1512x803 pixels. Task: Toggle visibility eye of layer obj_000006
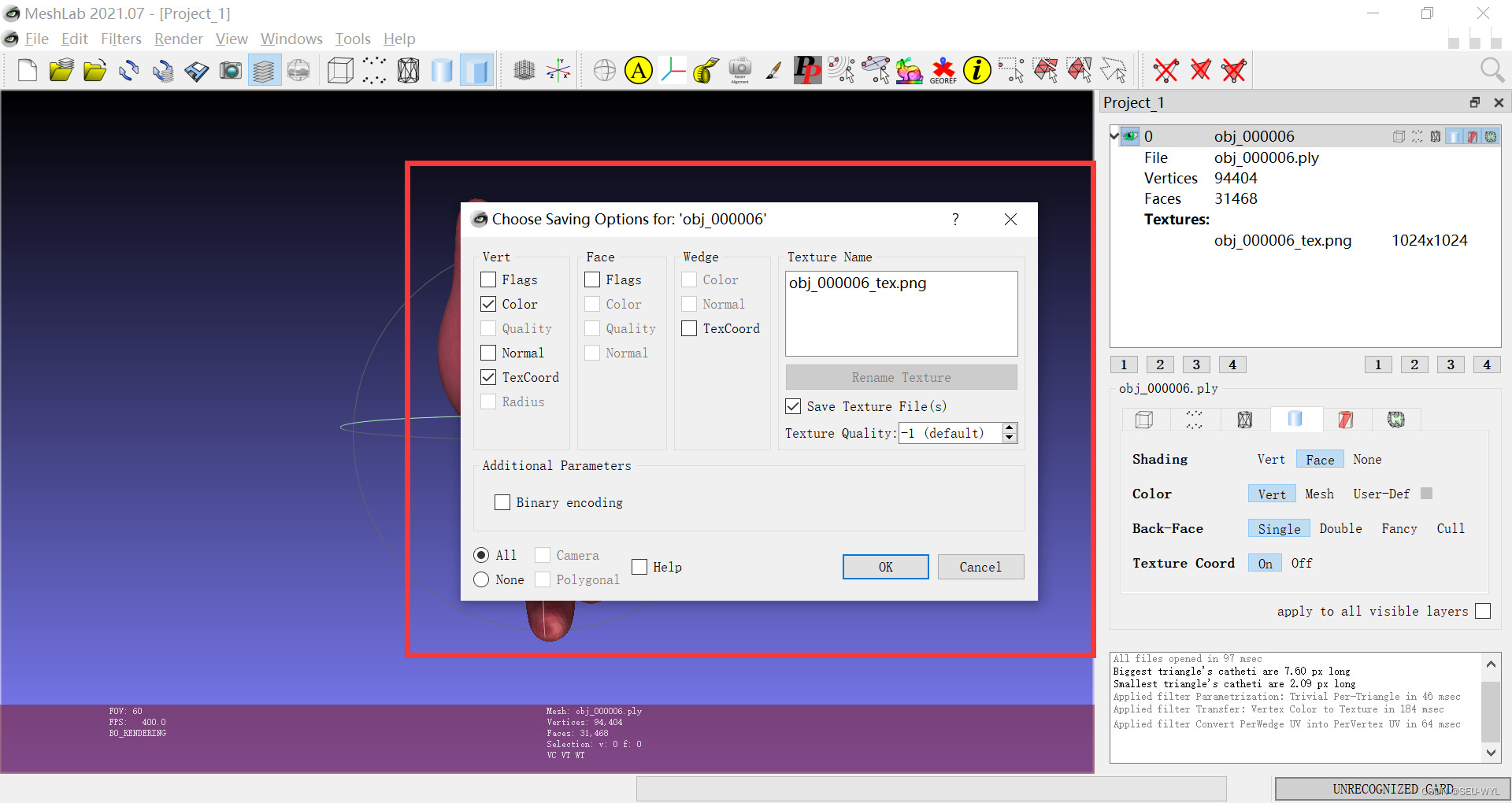[1130, 136]
